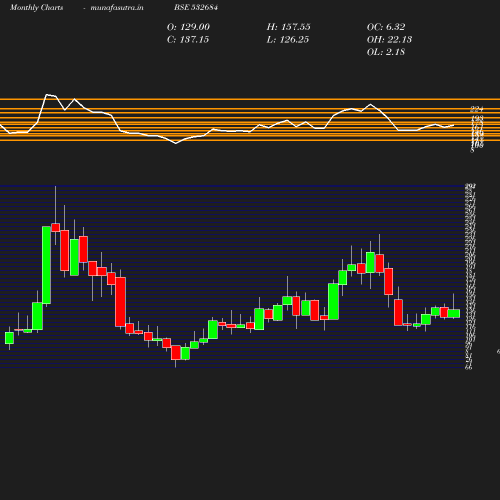Click the close value 'C: 137.15'
Viewport: 500px width, 500px height.
188,40
